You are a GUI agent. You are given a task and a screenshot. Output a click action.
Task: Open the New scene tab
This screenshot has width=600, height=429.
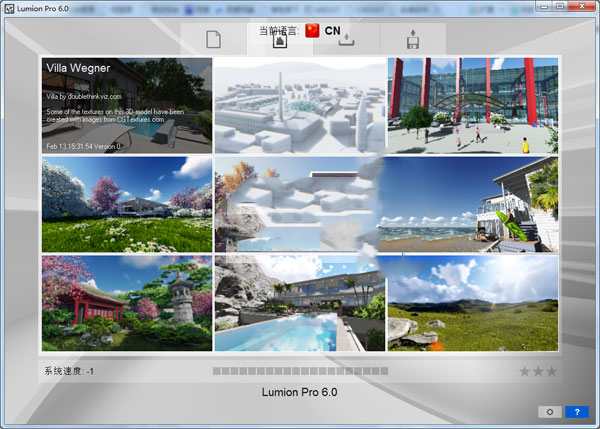[213, 40]
